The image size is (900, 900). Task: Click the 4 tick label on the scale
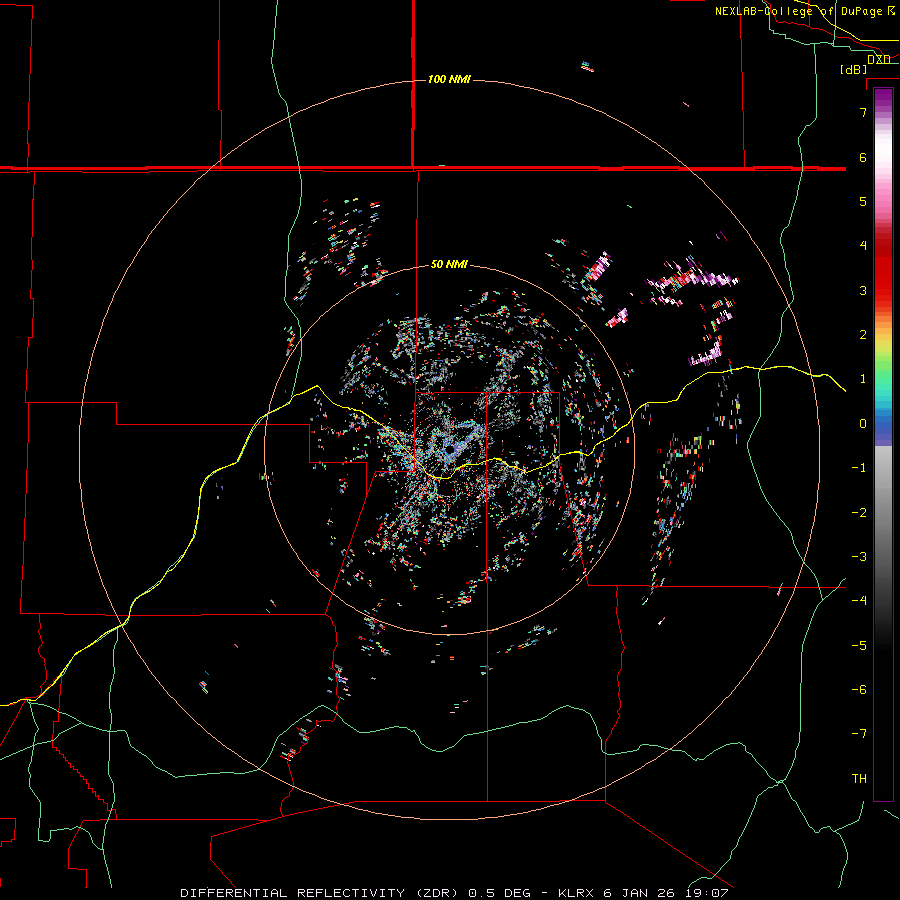coord(863,246)
